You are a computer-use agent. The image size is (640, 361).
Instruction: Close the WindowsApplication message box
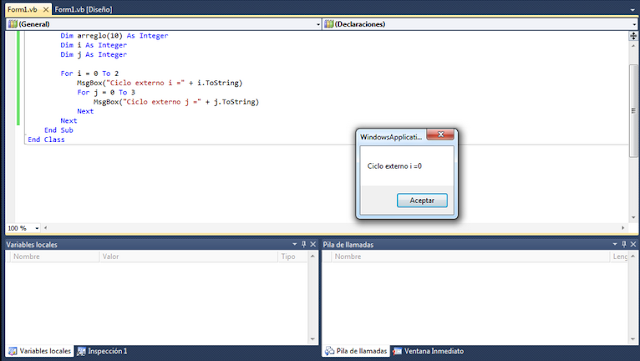point(440,134)
